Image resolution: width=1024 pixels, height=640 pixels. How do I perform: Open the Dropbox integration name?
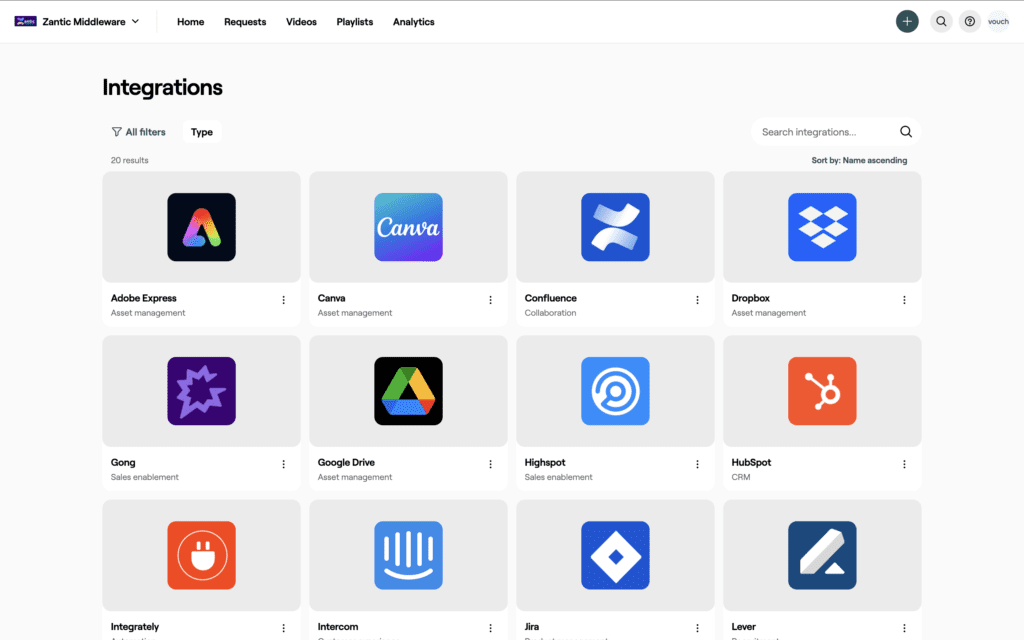[x=750, y=298]
